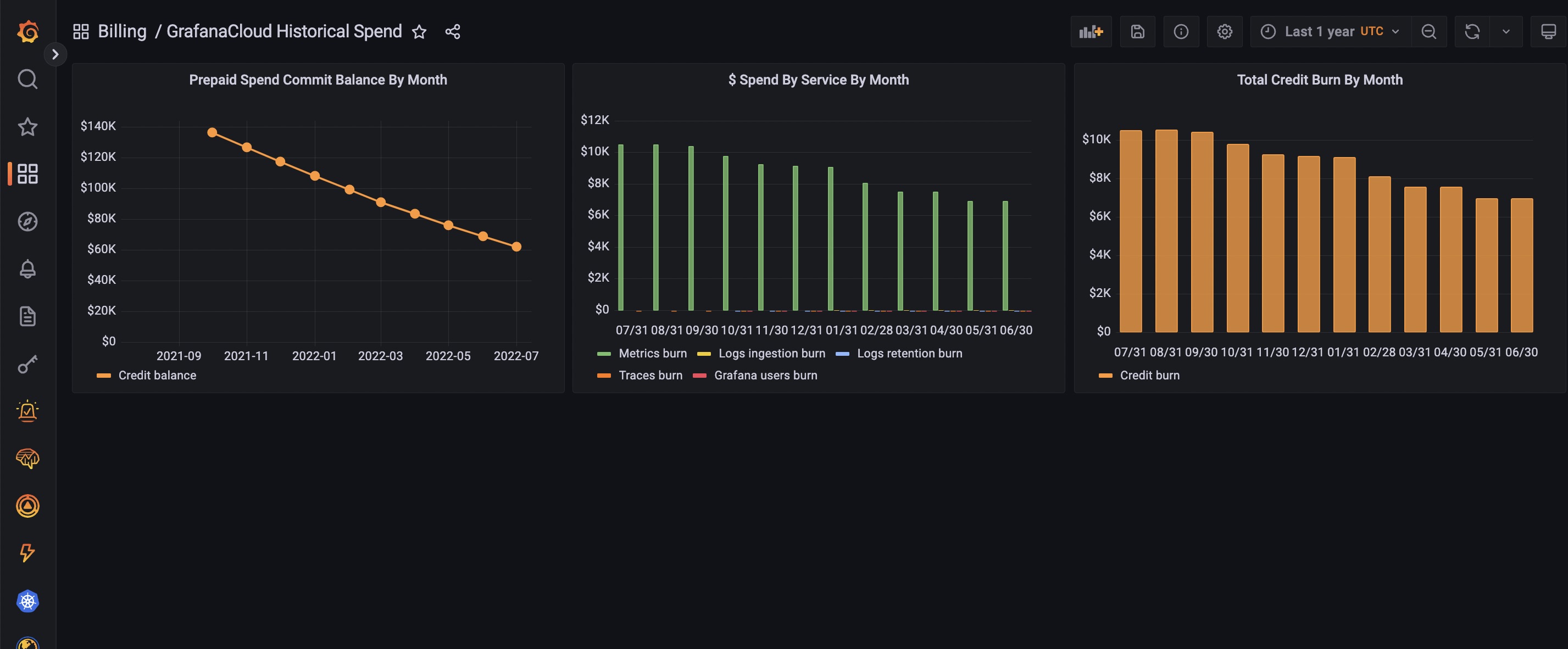This screenshot has width=1568, height=649.
Task: Mark the dashboard as favorite with the star
Action: 419,32
